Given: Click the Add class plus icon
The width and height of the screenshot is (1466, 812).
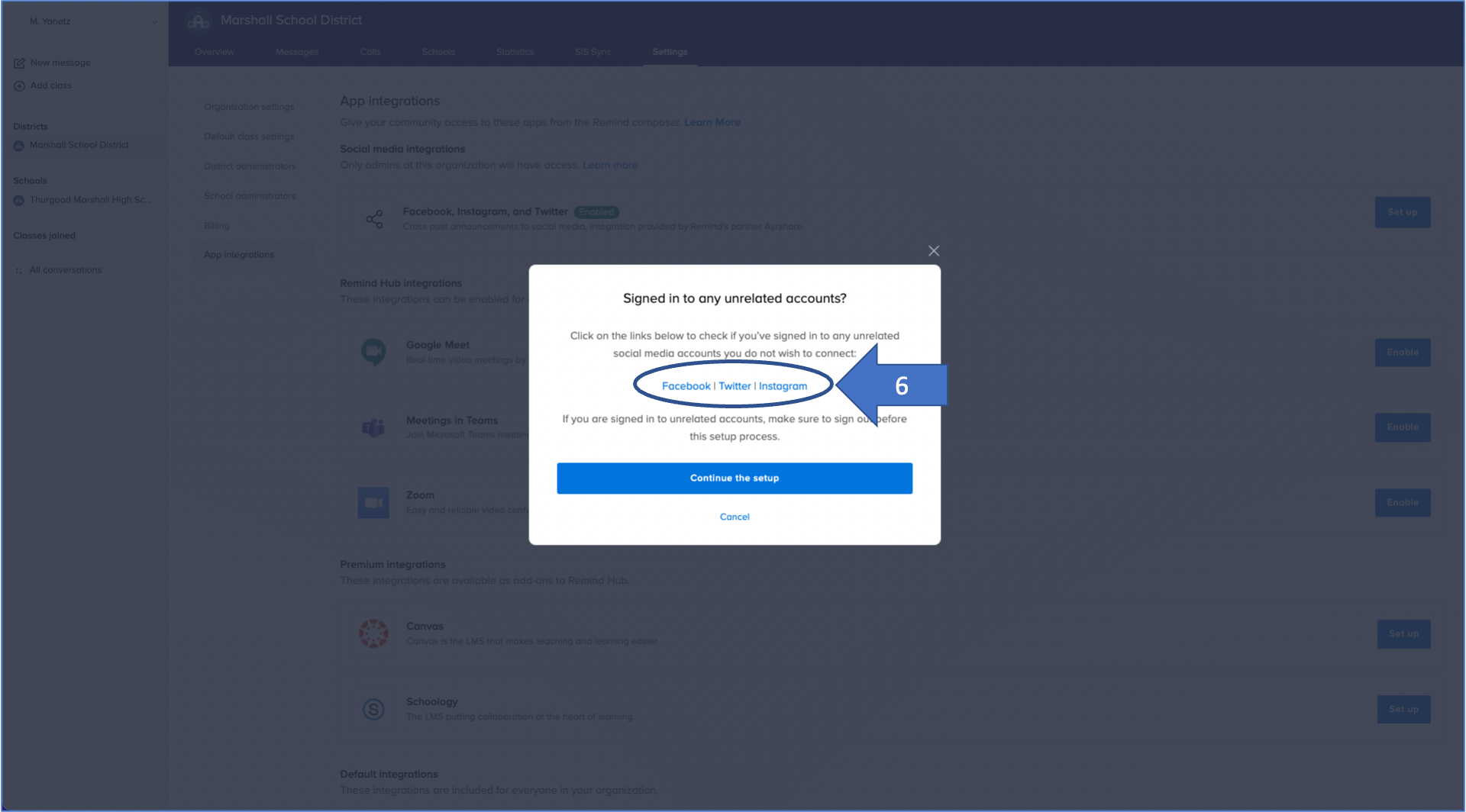Looking at the screenshot, I should coord(19,86).
